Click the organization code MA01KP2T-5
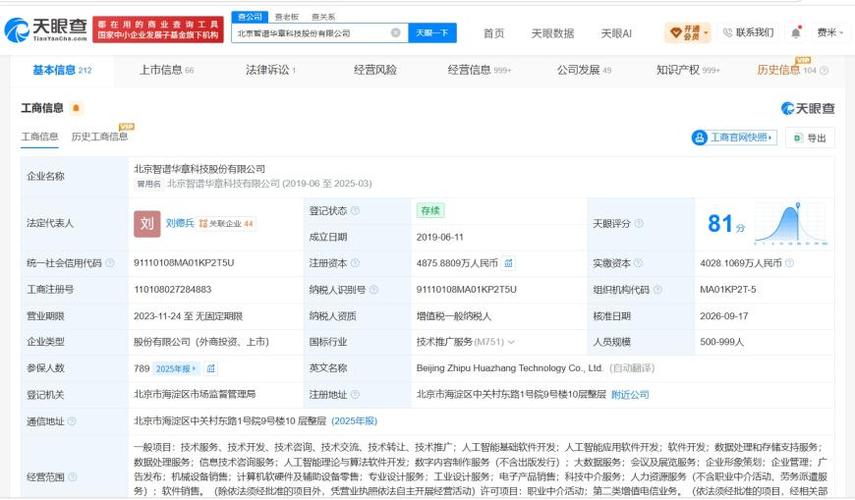The width and height of the screenshot is (855, 500). click(728, 290)
